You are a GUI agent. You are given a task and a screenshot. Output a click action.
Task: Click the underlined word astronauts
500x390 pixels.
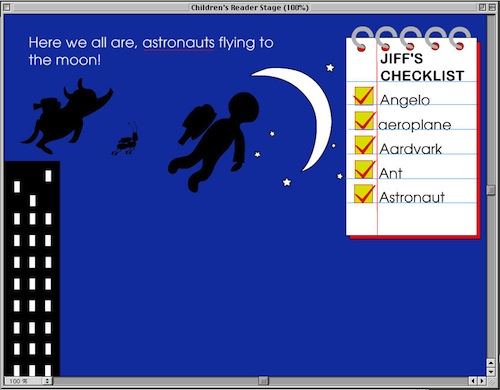(x=178, y=43)
